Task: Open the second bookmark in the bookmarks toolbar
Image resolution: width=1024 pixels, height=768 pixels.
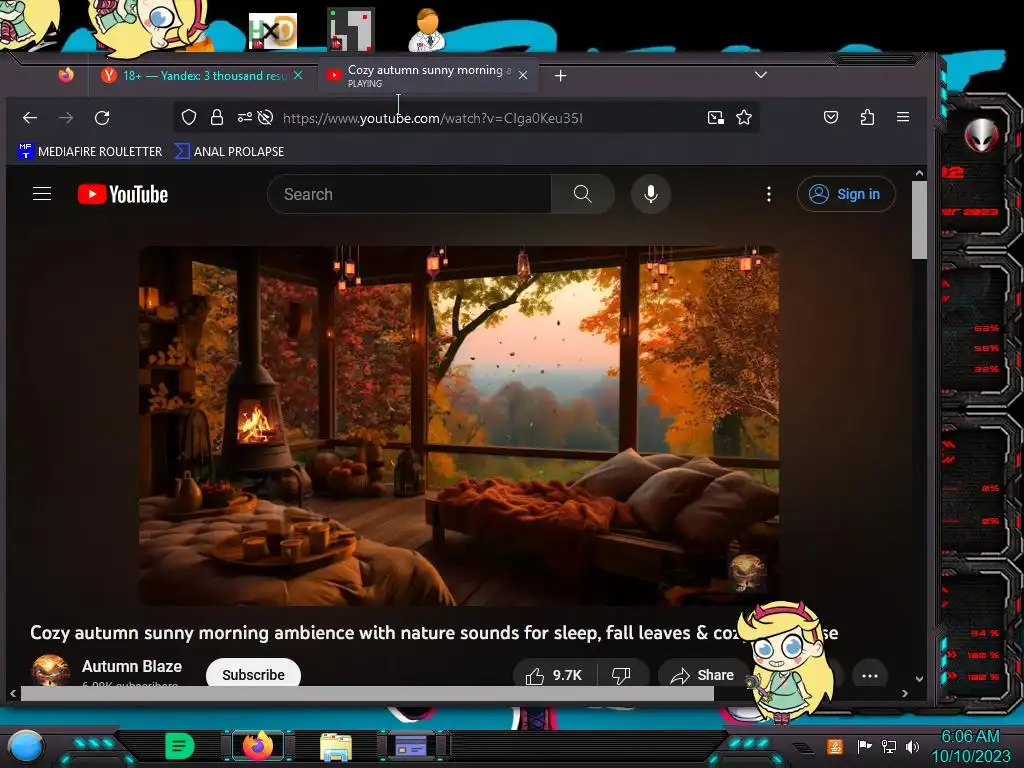Action: pyautogui.click(x=229, y=152)
